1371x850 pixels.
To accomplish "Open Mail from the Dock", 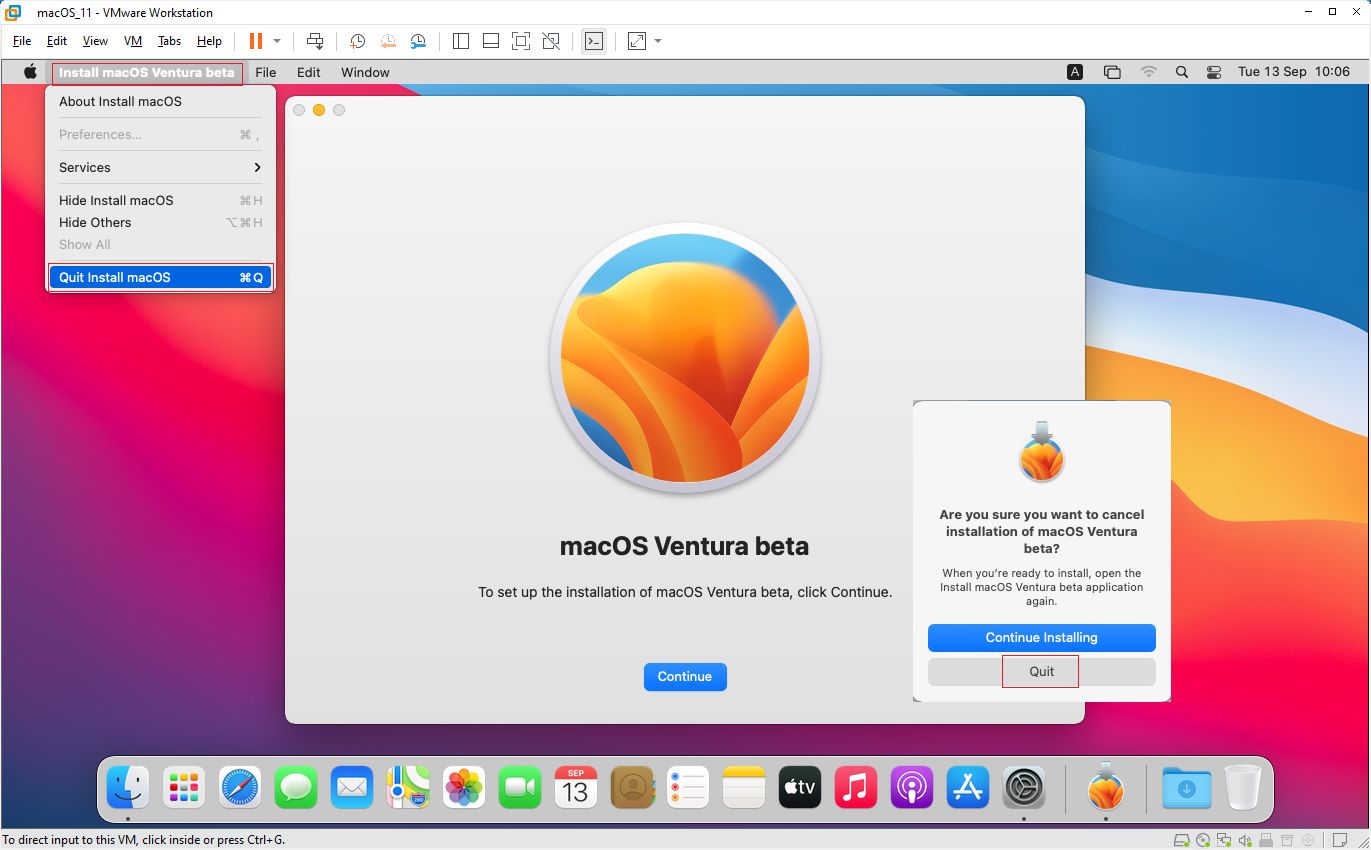I will click(352, 788).
